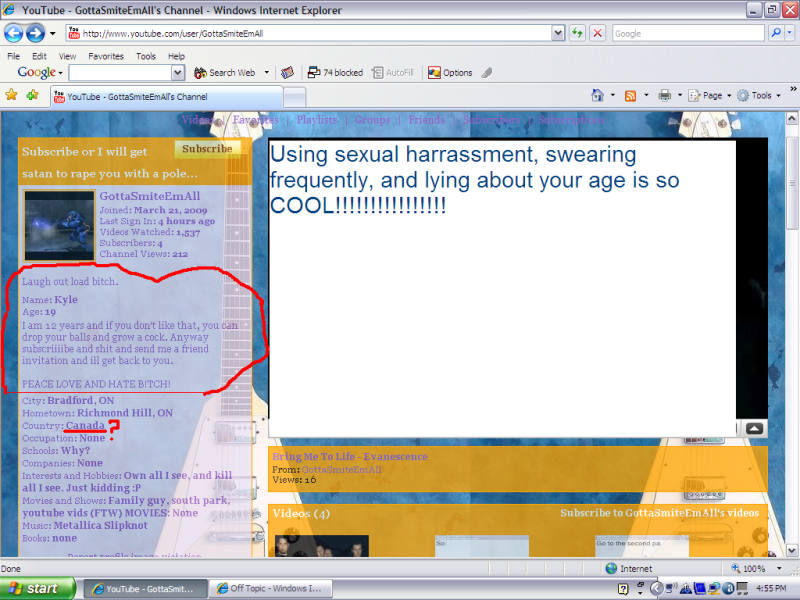Click the highlighter pen icon on Google toolbar
This screenshot has width=800, height=600.
(487, 73)
